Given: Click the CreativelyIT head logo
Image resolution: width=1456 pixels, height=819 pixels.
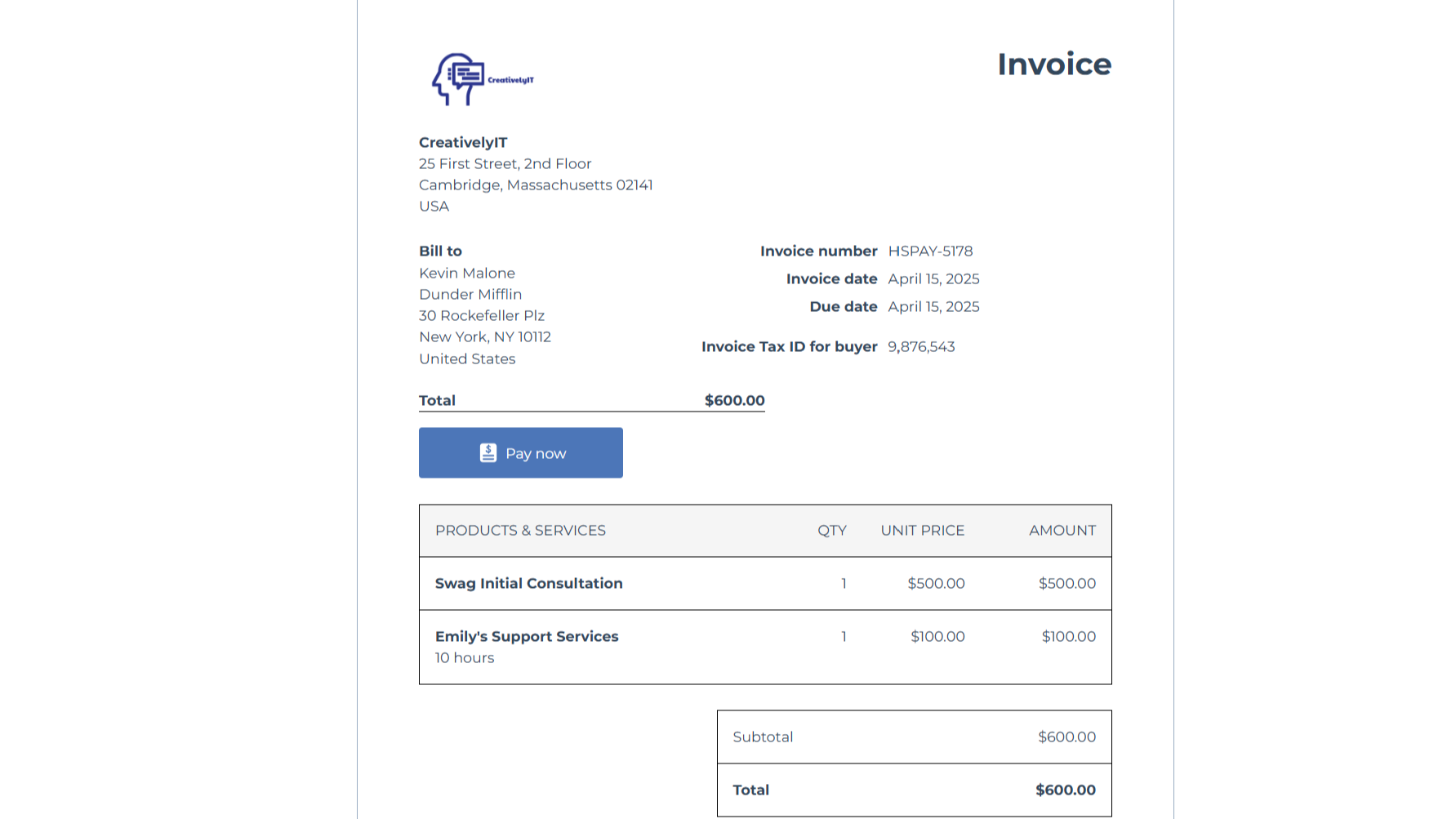Looking at the screenshot, I should pos(459,79).
